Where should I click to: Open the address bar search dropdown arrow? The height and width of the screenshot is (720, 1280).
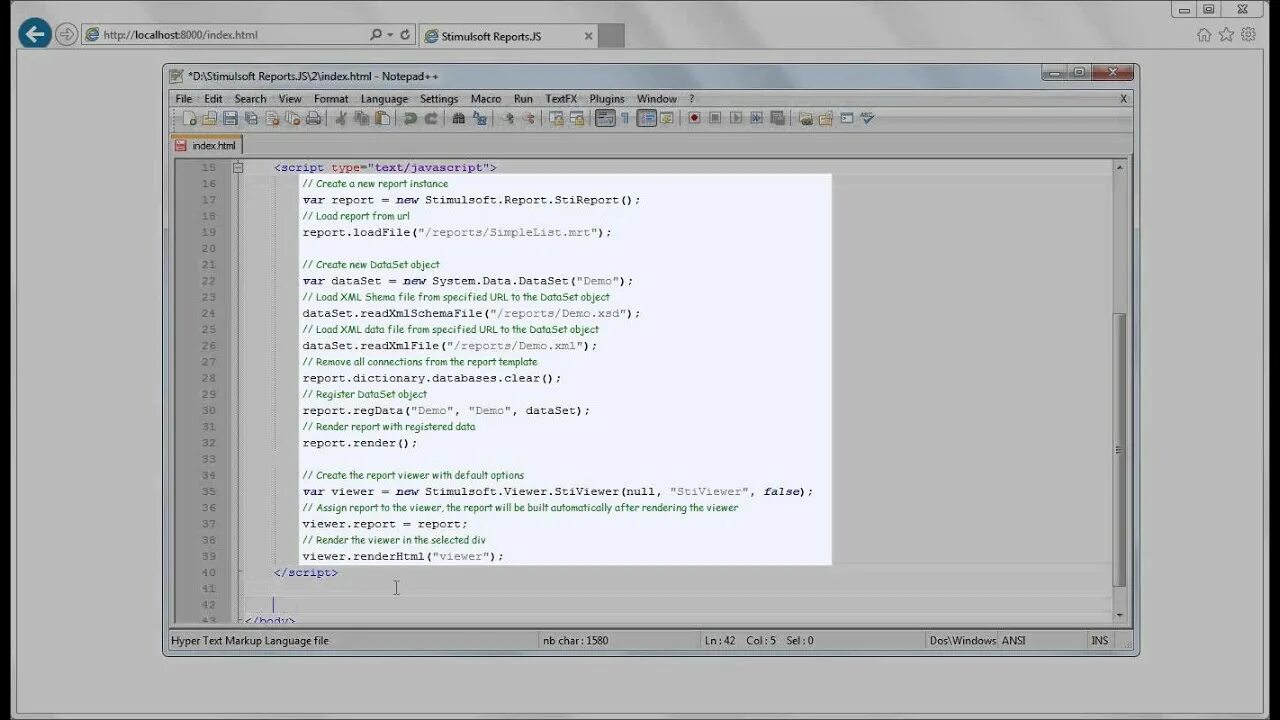click(x=389, y=34)
